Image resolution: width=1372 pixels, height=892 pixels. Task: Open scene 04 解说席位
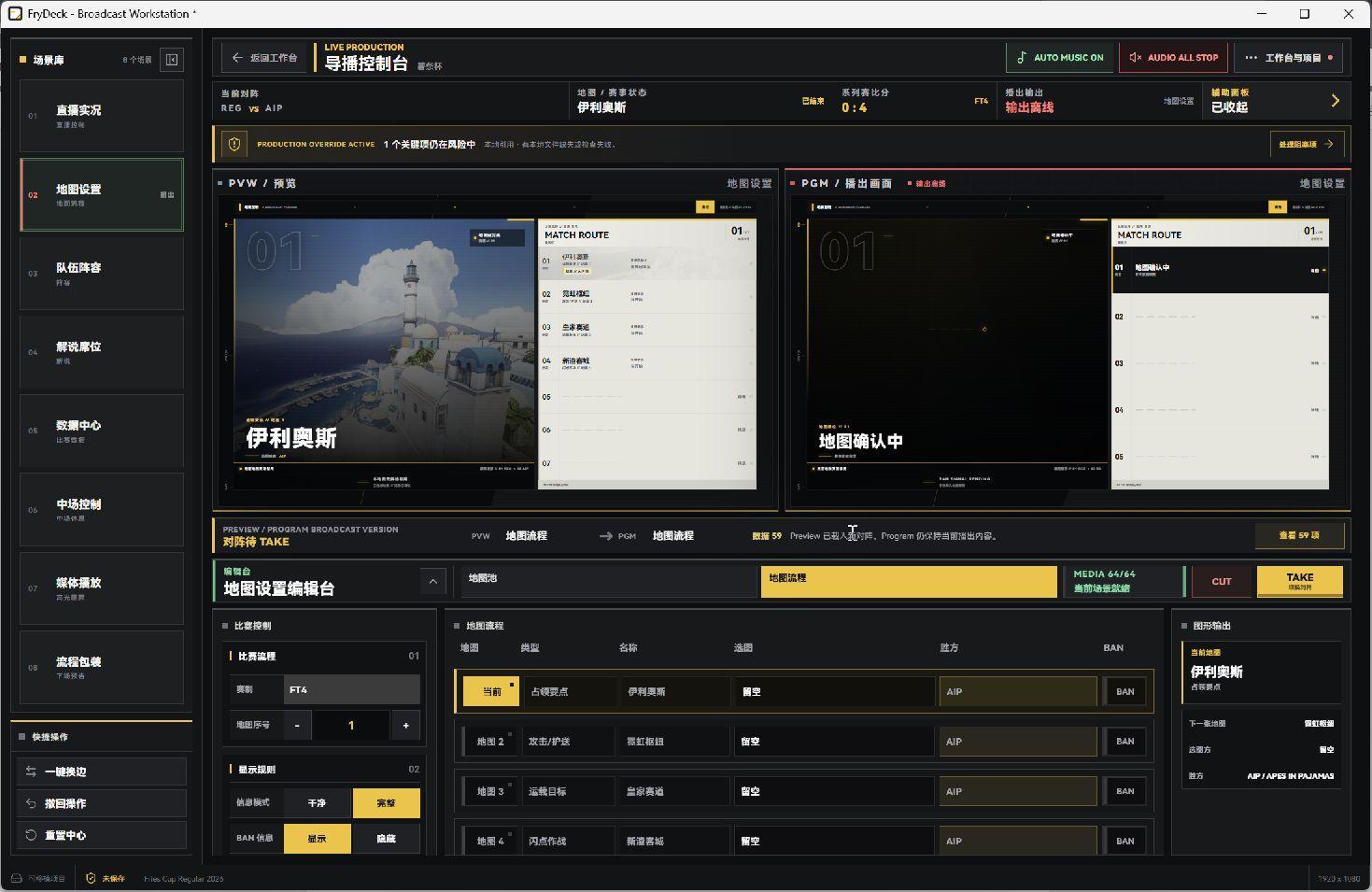click(102, 352)
